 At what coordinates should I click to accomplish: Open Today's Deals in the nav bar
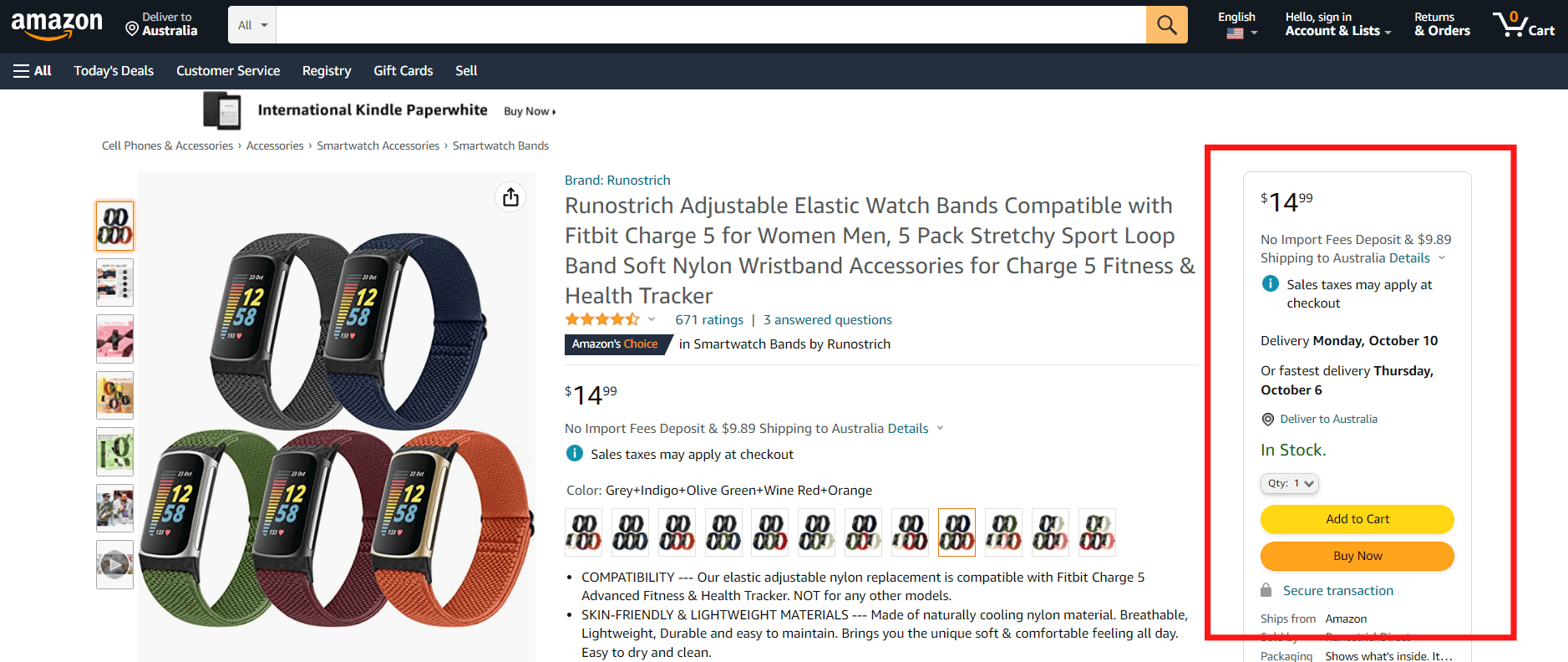click(x=114, y=71)
